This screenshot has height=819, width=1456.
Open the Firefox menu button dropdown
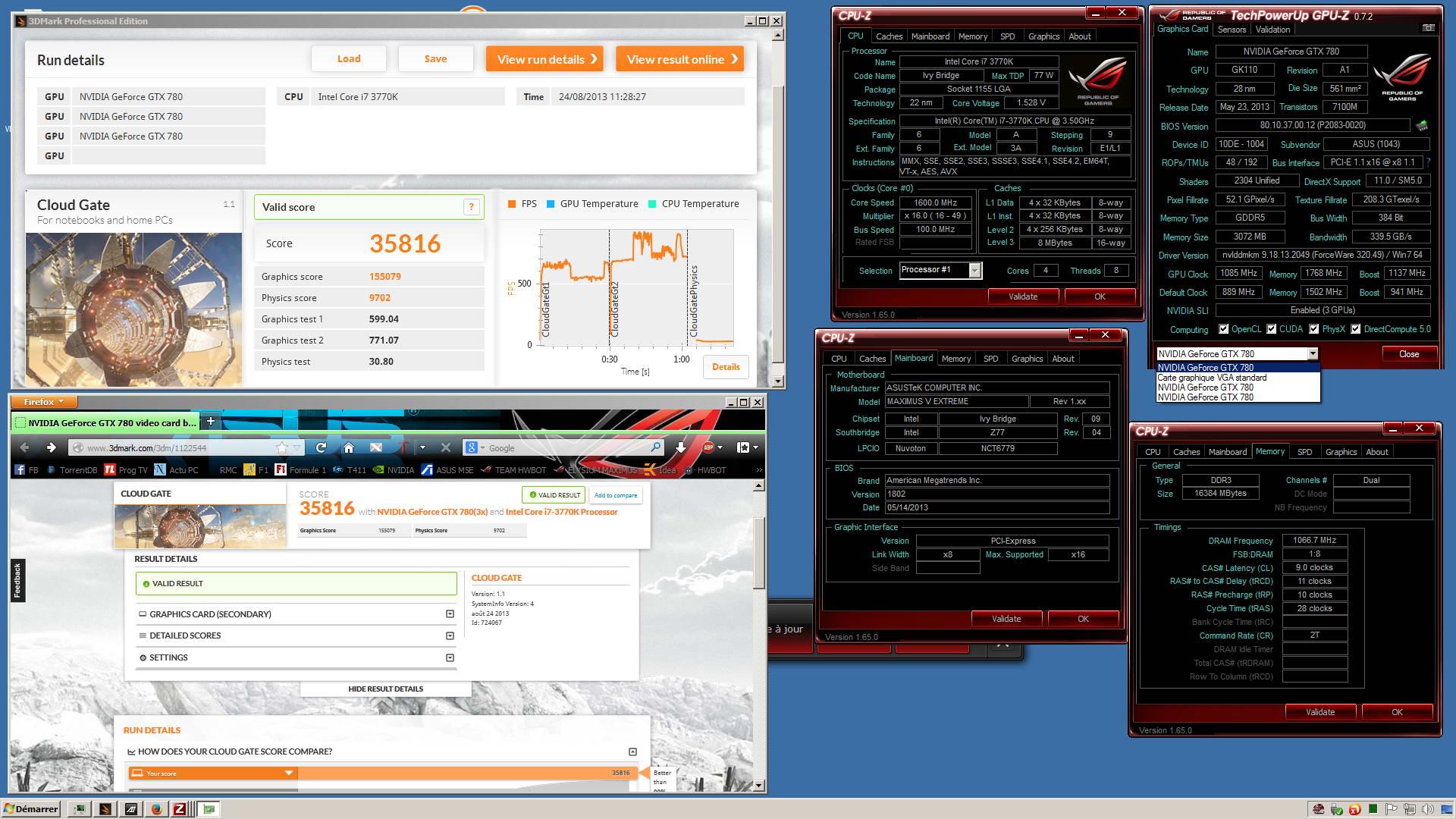point(42,402)
